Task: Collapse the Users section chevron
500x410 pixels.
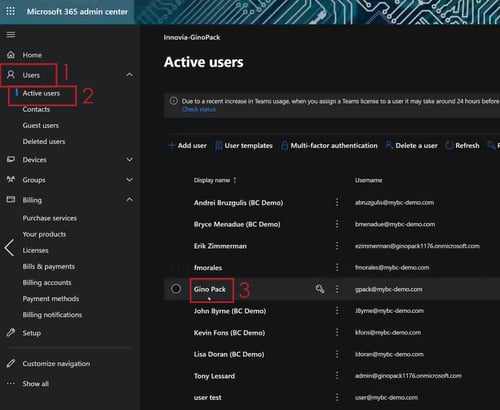Action: tap(129, 75)
